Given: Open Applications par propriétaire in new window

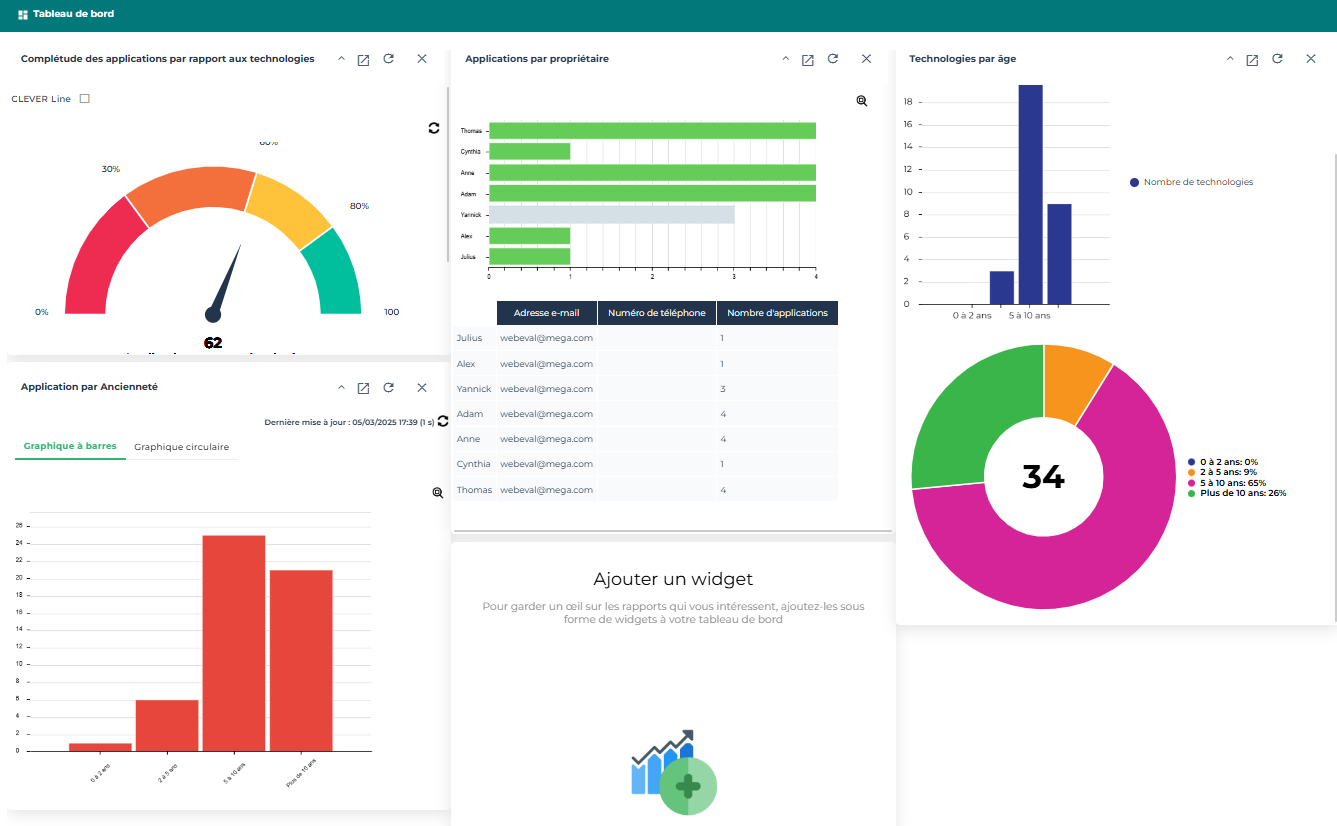Looking at the screenshot, I should 807,60.
